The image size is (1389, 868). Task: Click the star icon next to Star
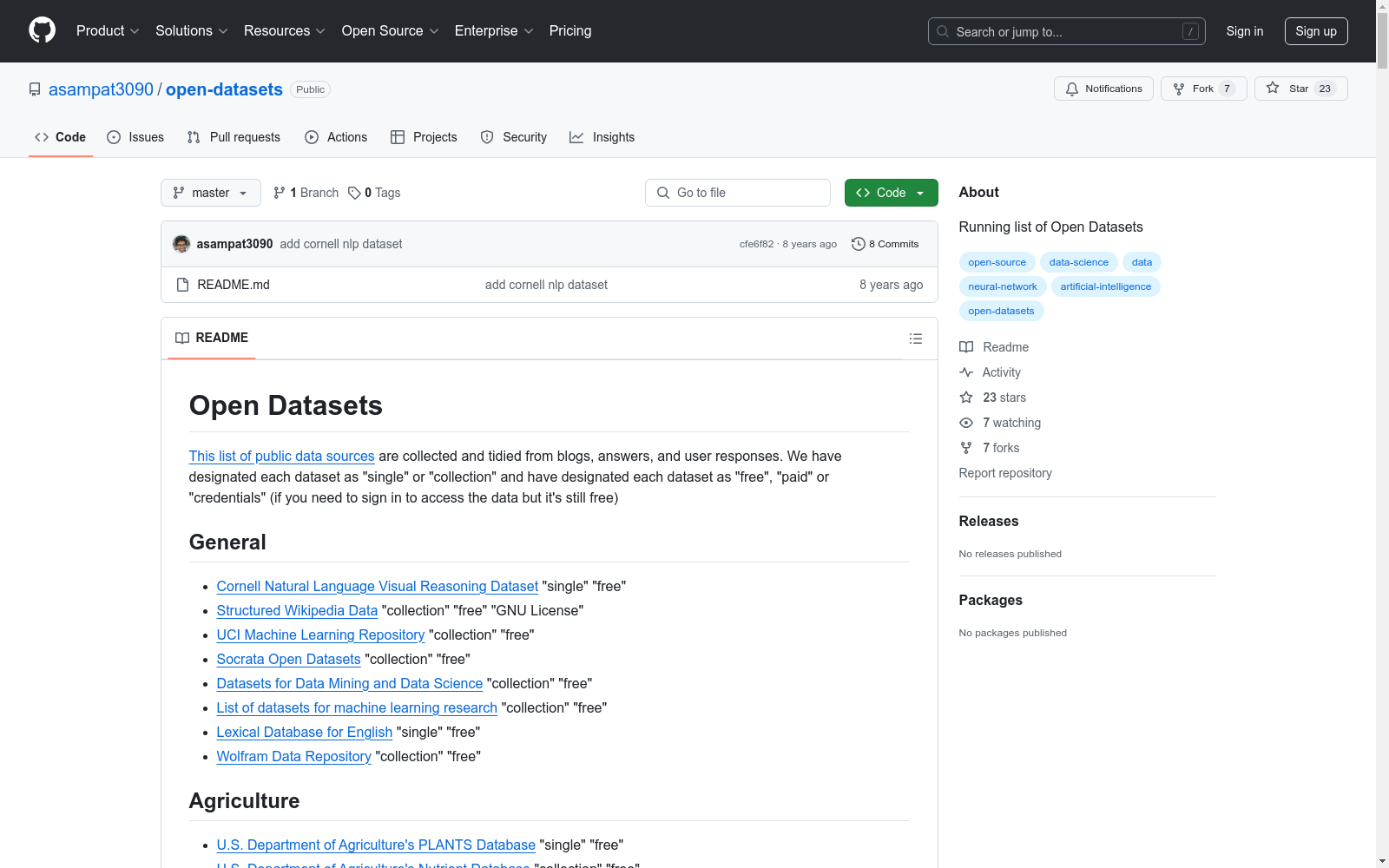(1273, 88)
